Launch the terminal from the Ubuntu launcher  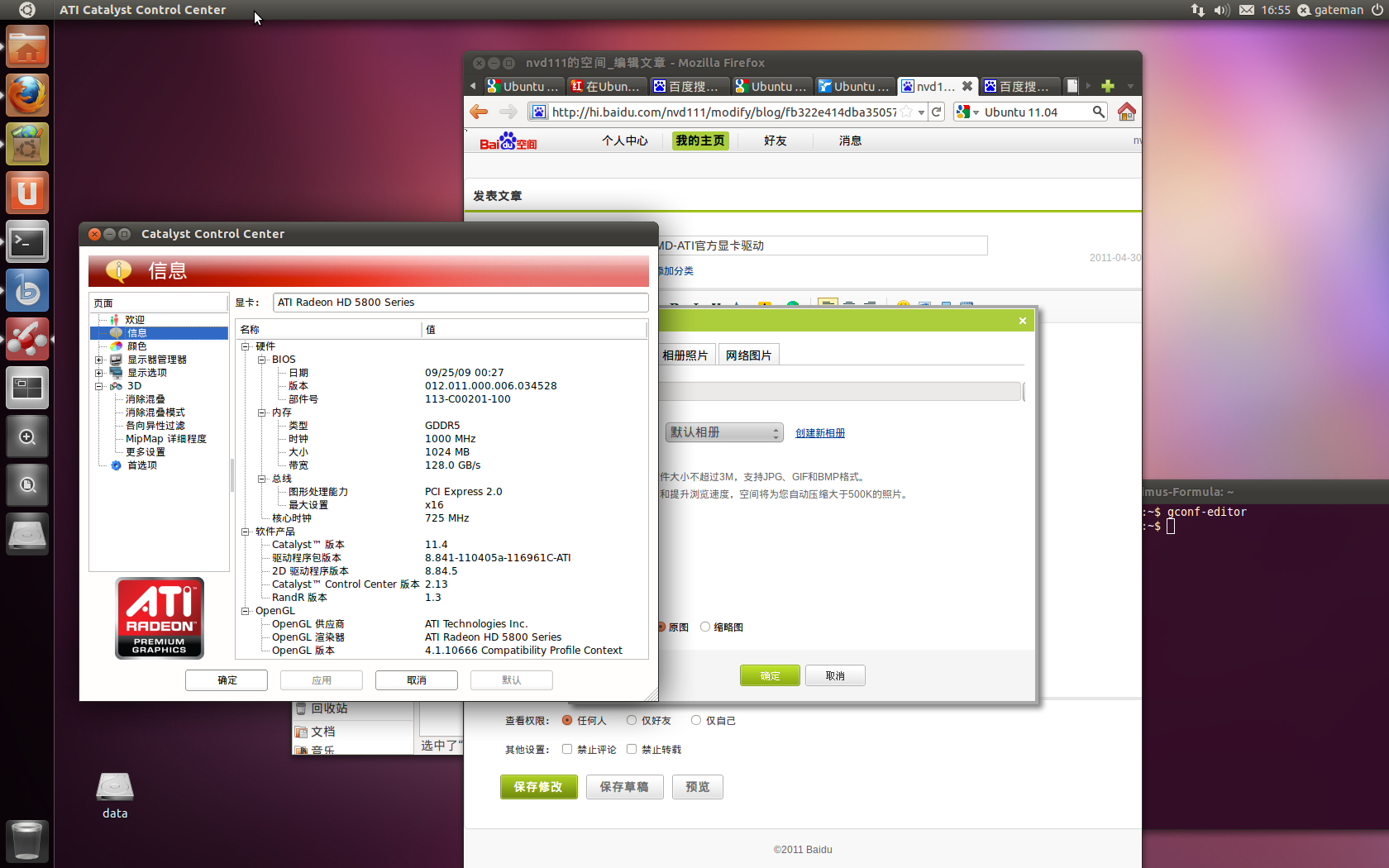pyautogui.click(x=27, y=241)
